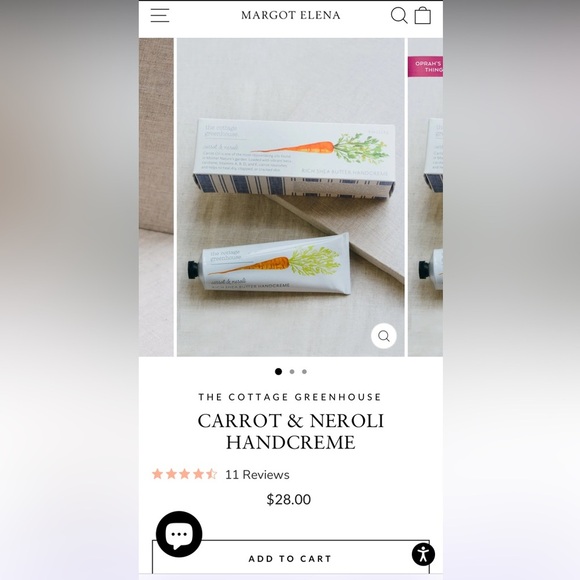Open the live chat bubble
This screenshot has height=580, width=580.
coord(179,534)
